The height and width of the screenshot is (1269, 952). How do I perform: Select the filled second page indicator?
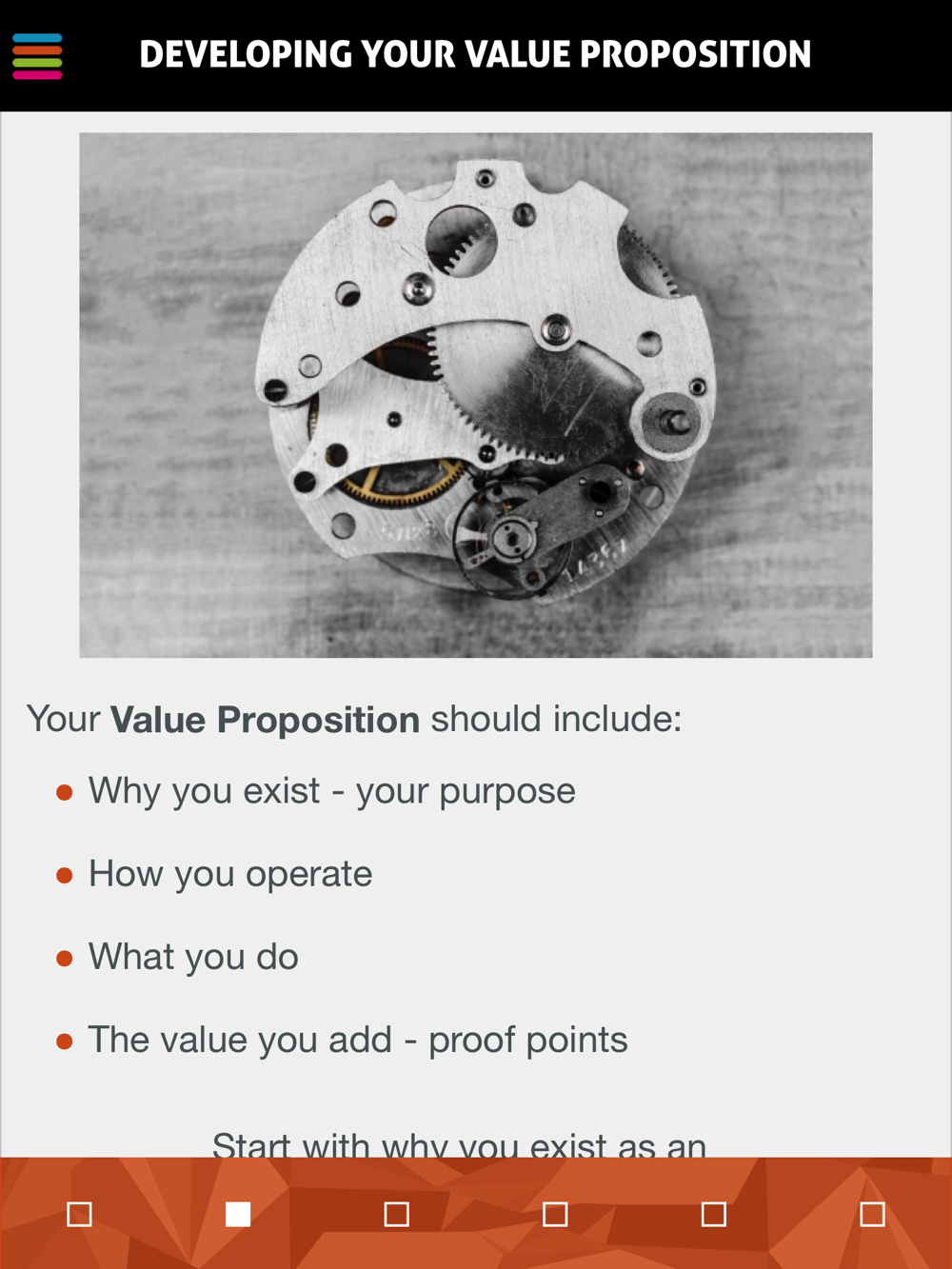238,1214
